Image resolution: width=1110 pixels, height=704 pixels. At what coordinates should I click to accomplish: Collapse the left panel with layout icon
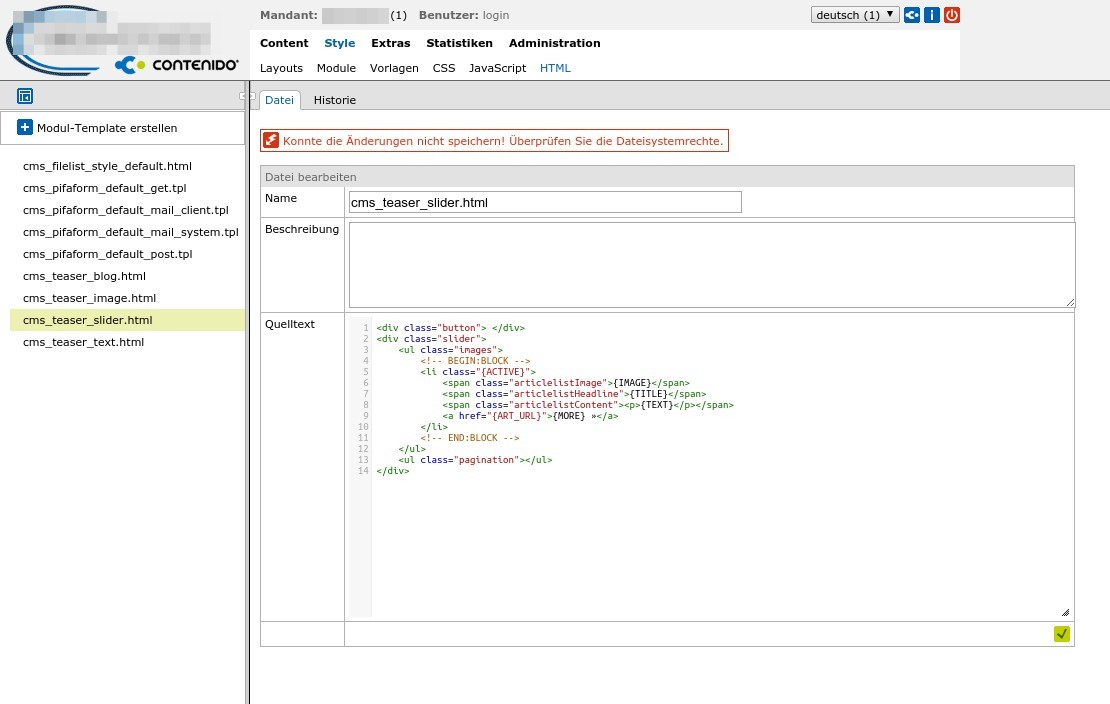click(x=25, y=96)
